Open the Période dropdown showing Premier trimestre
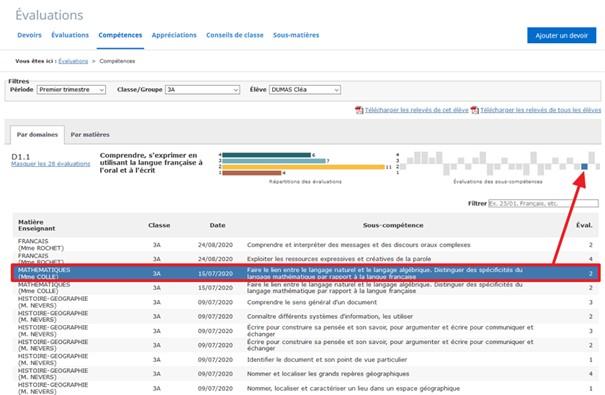The height and width of the screenshot is (395, 605). tap(71, 89)
